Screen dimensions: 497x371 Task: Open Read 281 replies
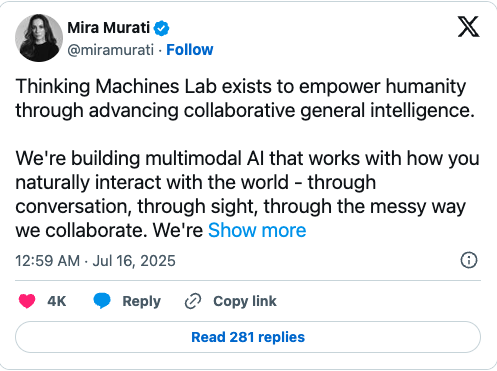[248, 337]
